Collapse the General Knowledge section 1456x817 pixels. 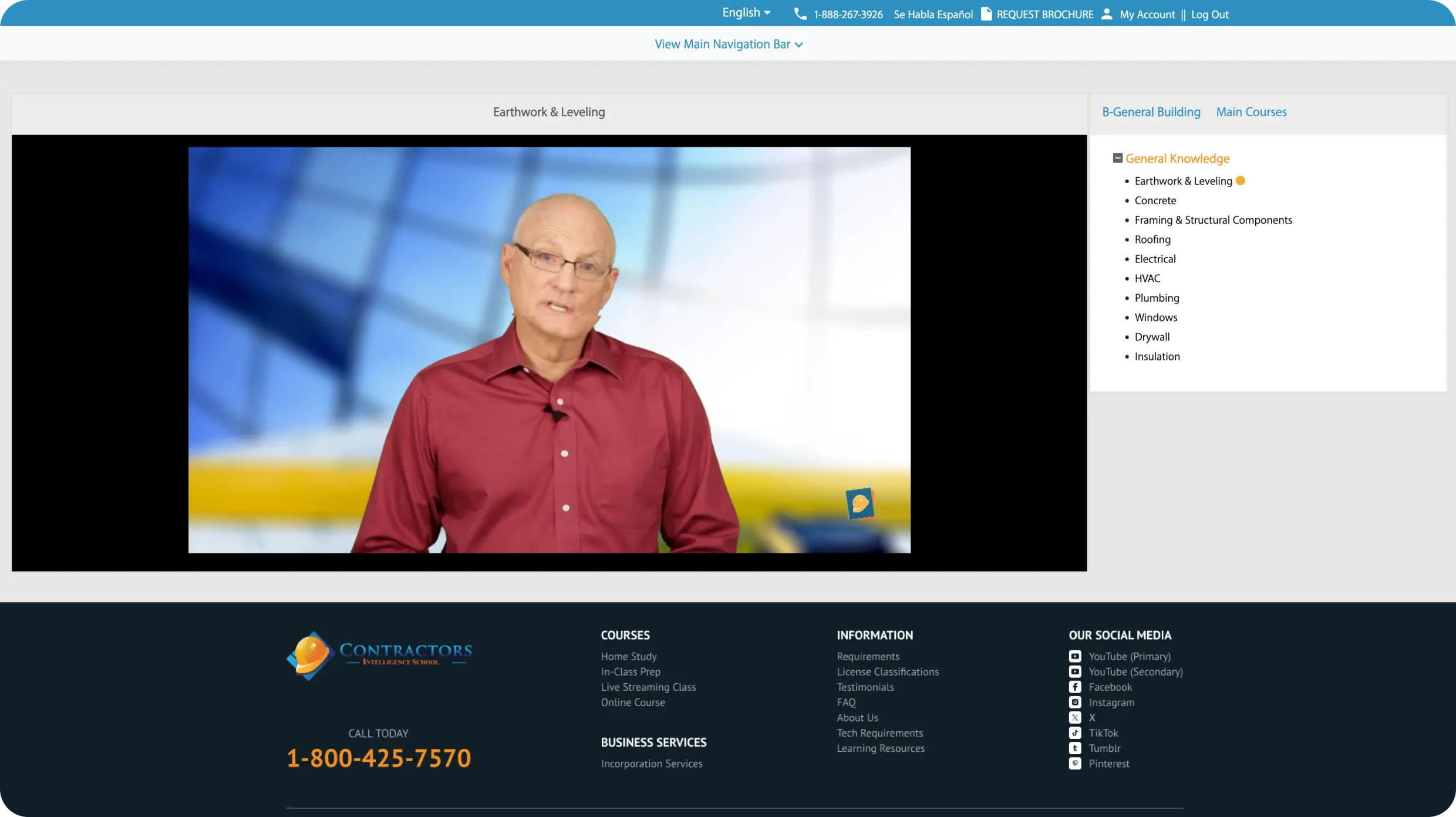1118,158
